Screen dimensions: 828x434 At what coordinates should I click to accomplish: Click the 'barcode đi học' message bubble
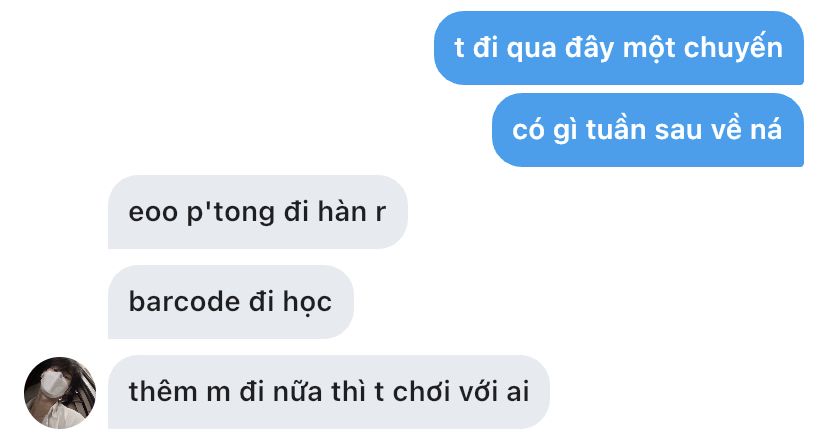point(231,301)
